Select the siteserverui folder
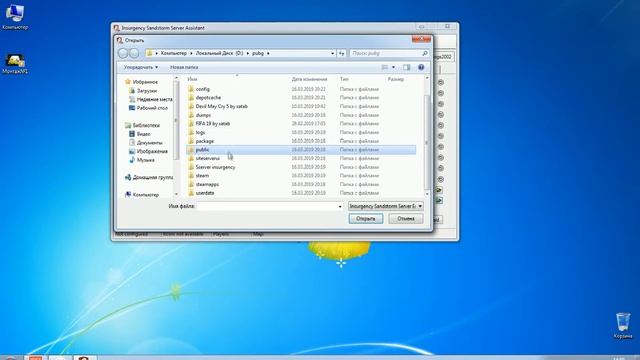Viewport: 640px width, 360px height. (207, 158)
